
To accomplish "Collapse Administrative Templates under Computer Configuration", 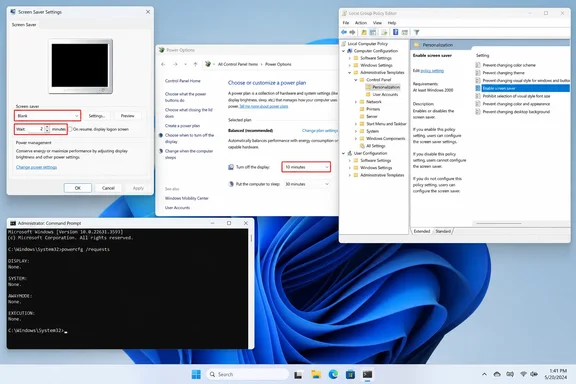I will click(x=350, y=73).
